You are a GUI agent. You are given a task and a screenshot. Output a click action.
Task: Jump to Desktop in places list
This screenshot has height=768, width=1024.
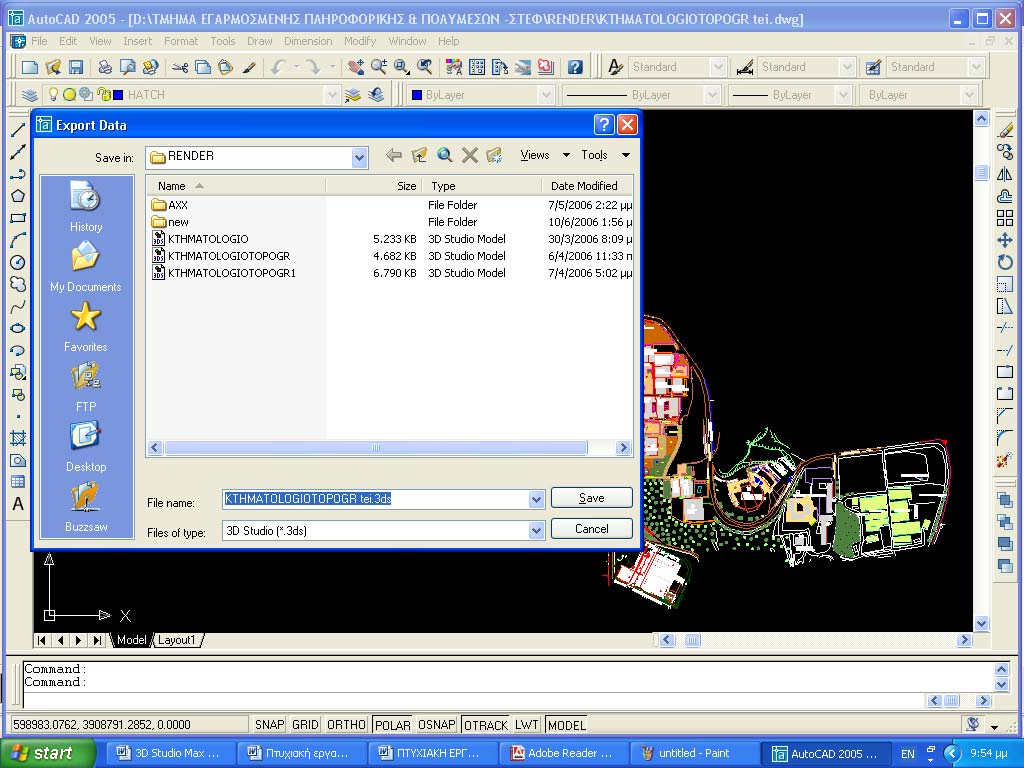tap(86, 447)
